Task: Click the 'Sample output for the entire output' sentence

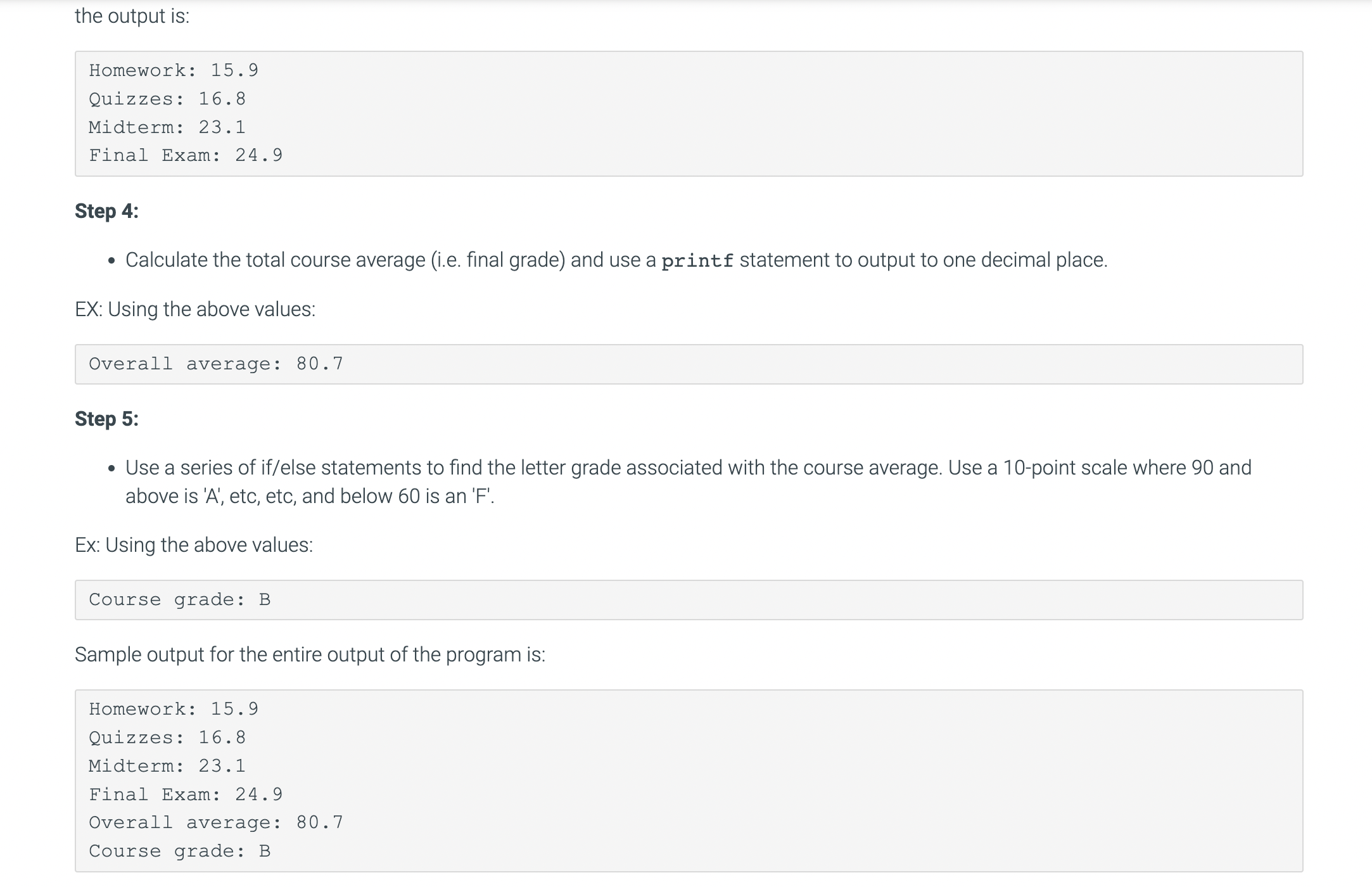Action: 310,654
